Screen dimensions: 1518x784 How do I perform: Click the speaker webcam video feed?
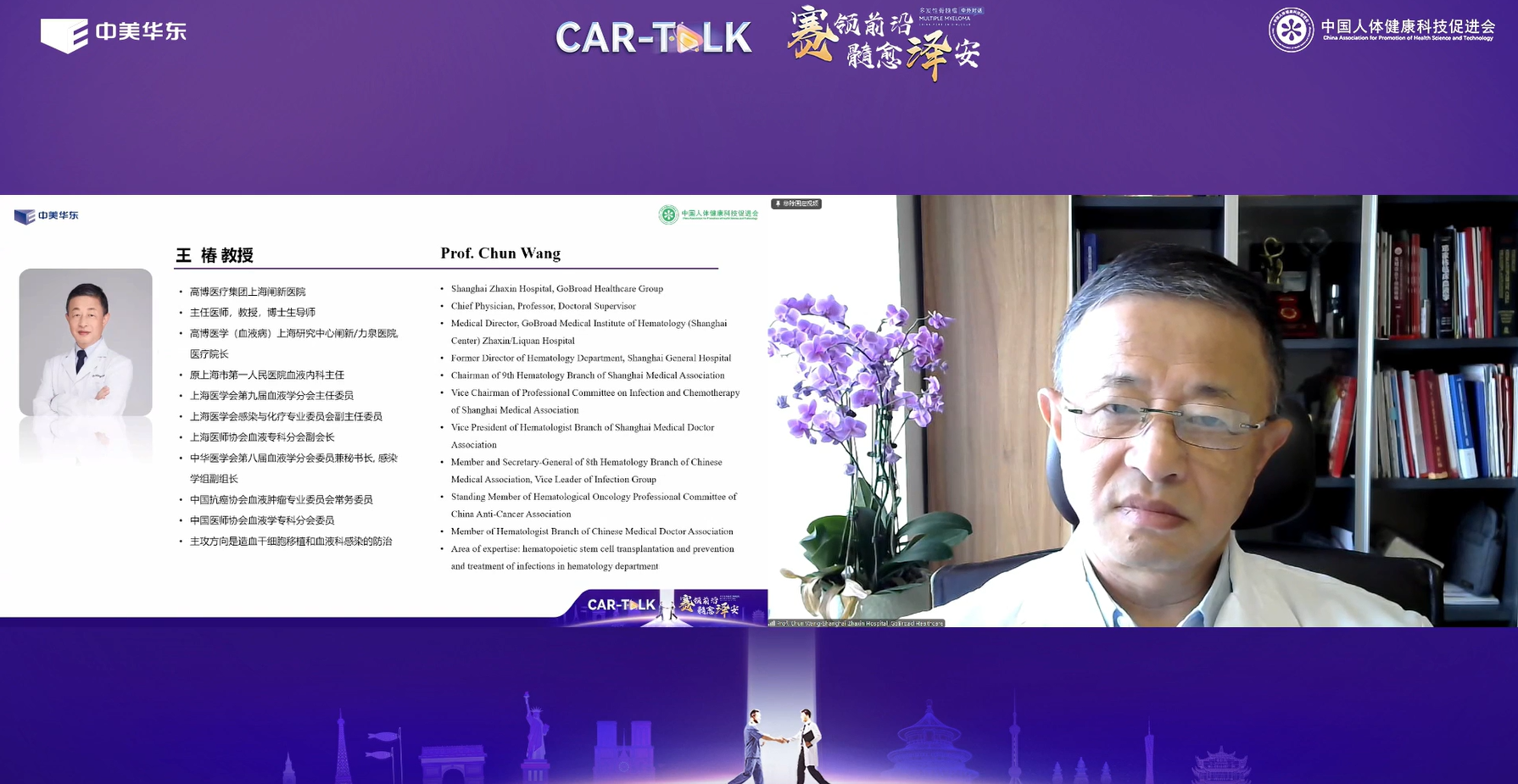tap(1142, 411)
